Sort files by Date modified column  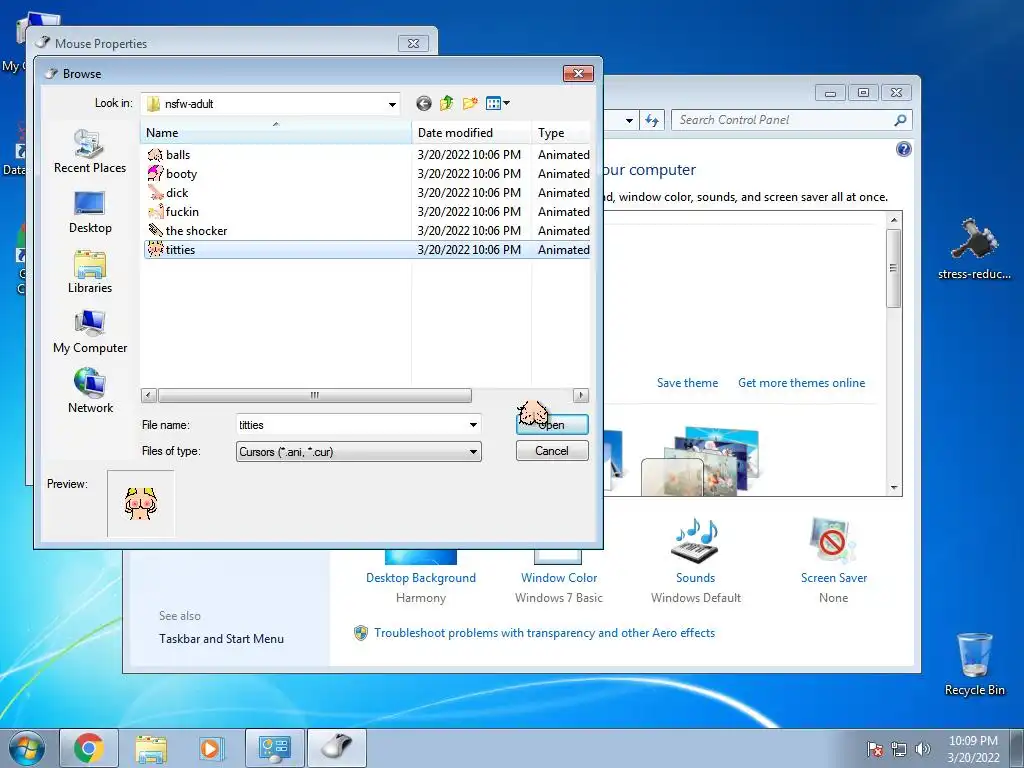[472, 133]
